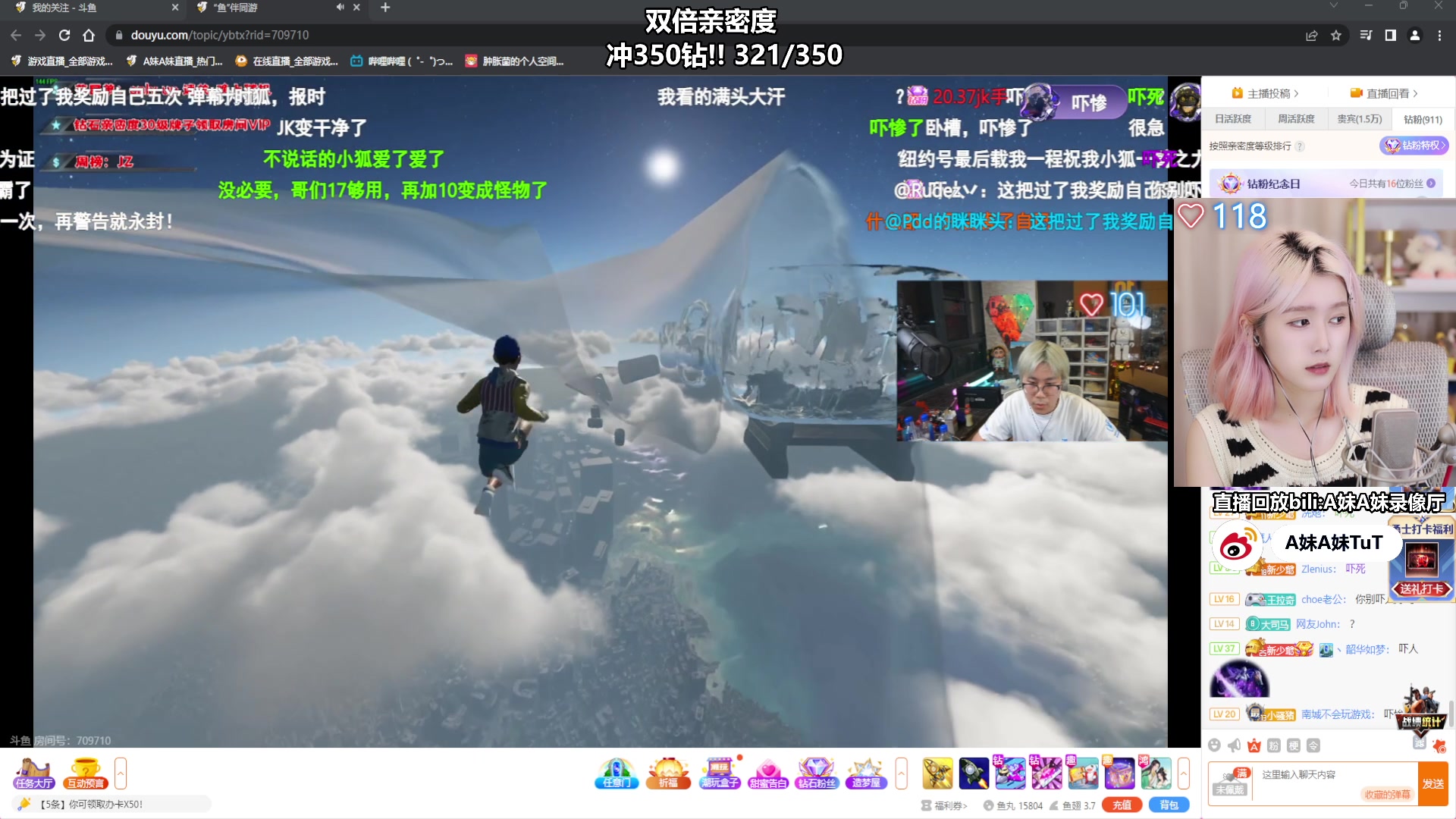Open Chrome side panel icon
Image resolution: width=1456 pixels, height=819 pixels.
(1390, 35)
